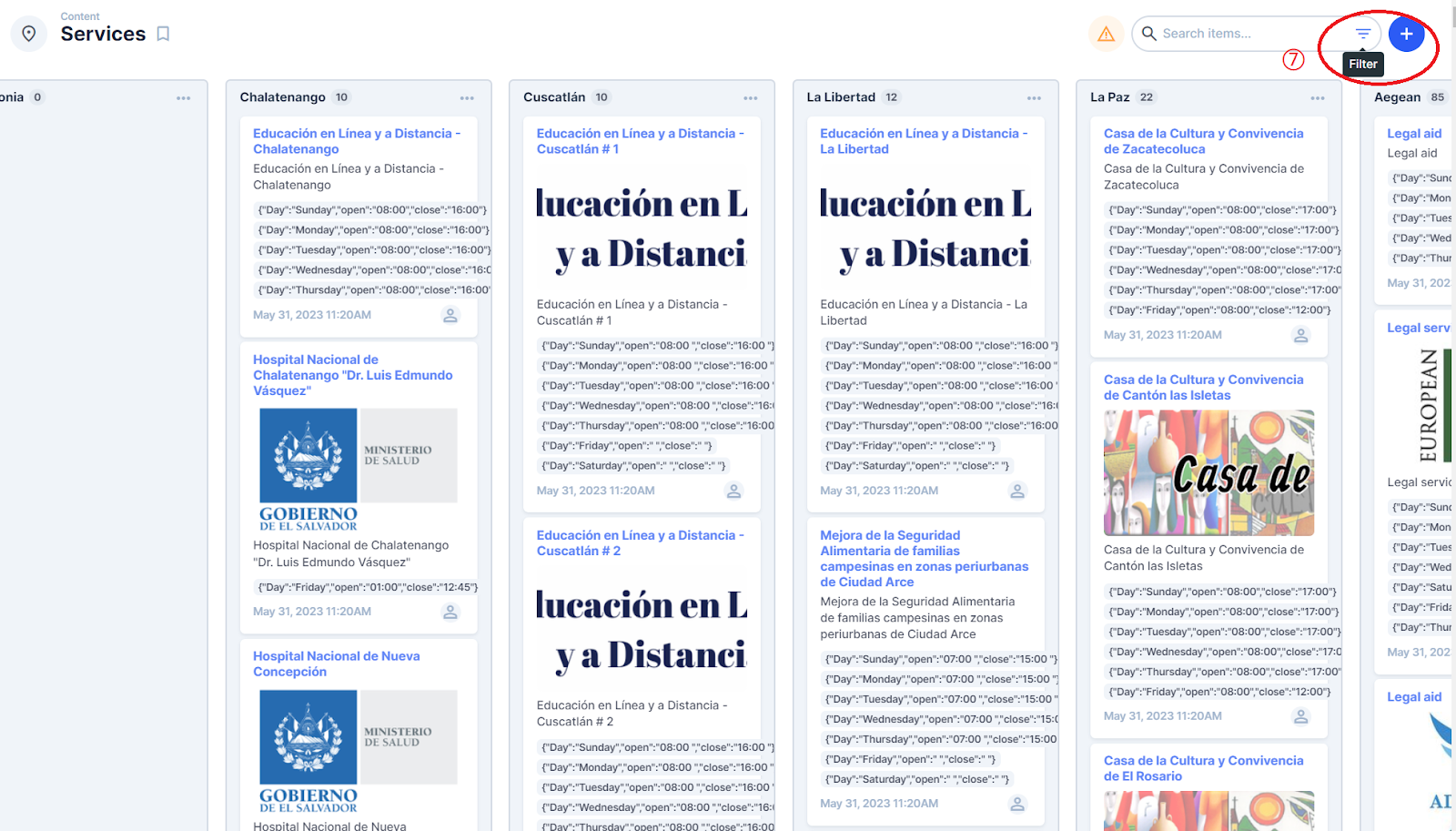The height and width of the screenshot is (831, 1456).
Task: Open Chalatenango column options menu
Action: click(x=467, y=97)
